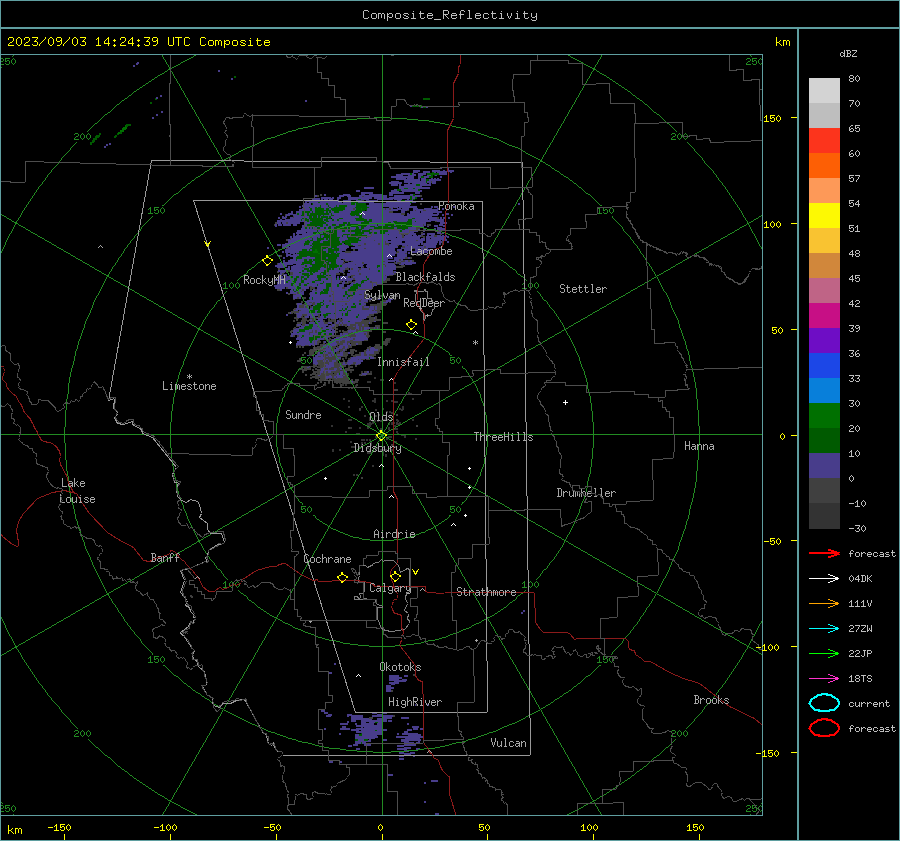900x841 pixels.
Task: Click the 04DK legend label
Action: 860,579
